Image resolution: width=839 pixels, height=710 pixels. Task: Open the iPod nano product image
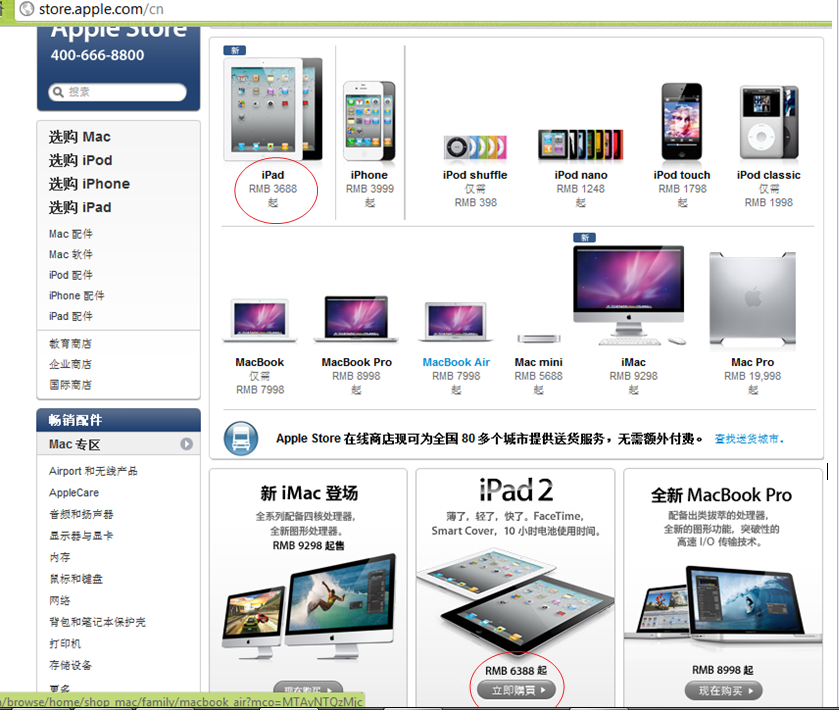(x=581, y=144)
